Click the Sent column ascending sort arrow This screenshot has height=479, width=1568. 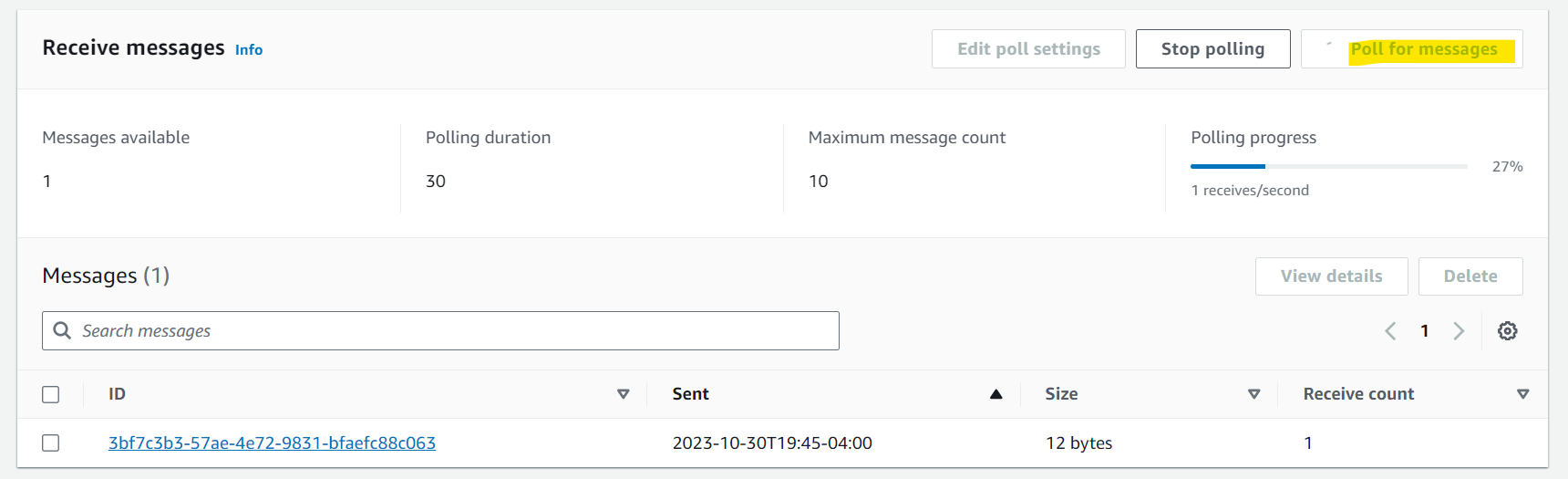[996, 394]
